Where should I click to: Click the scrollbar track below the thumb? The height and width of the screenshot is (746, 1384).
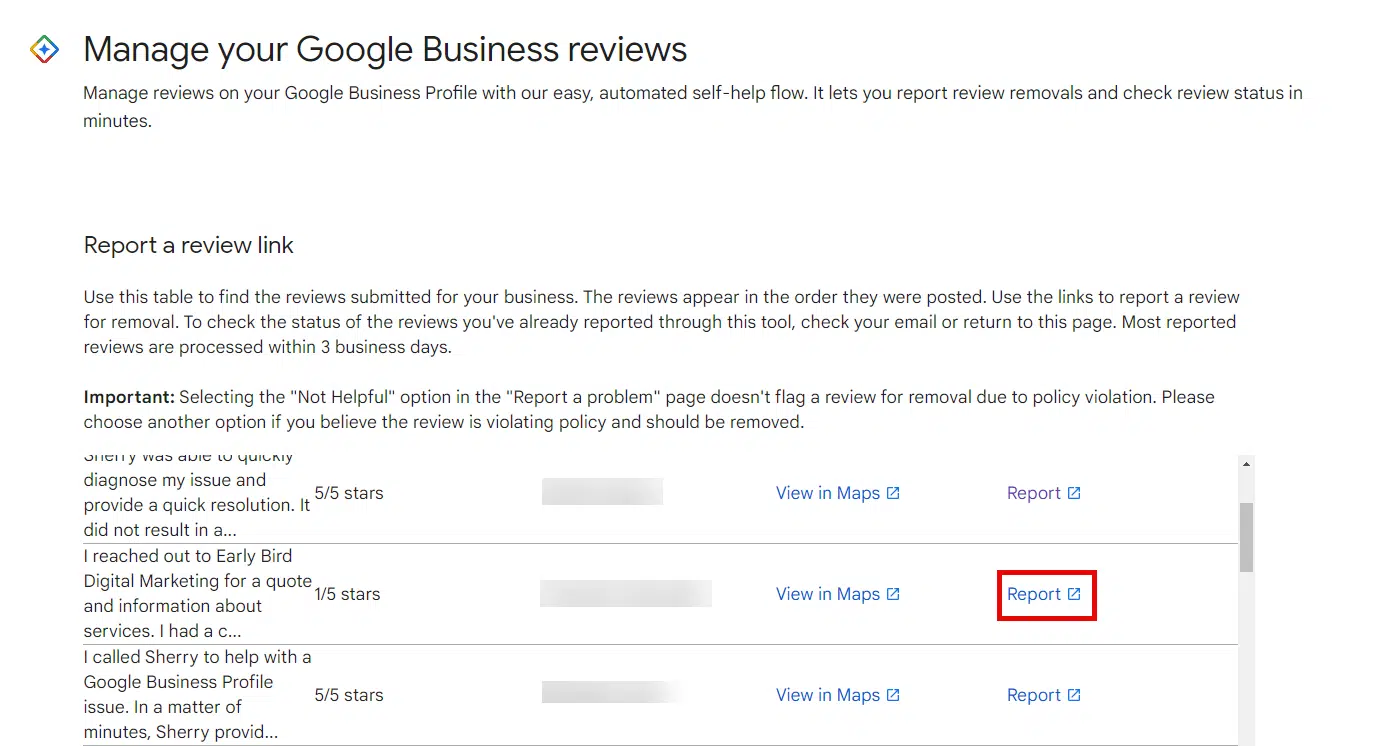pyautogui.click(x=1246, y=660)
